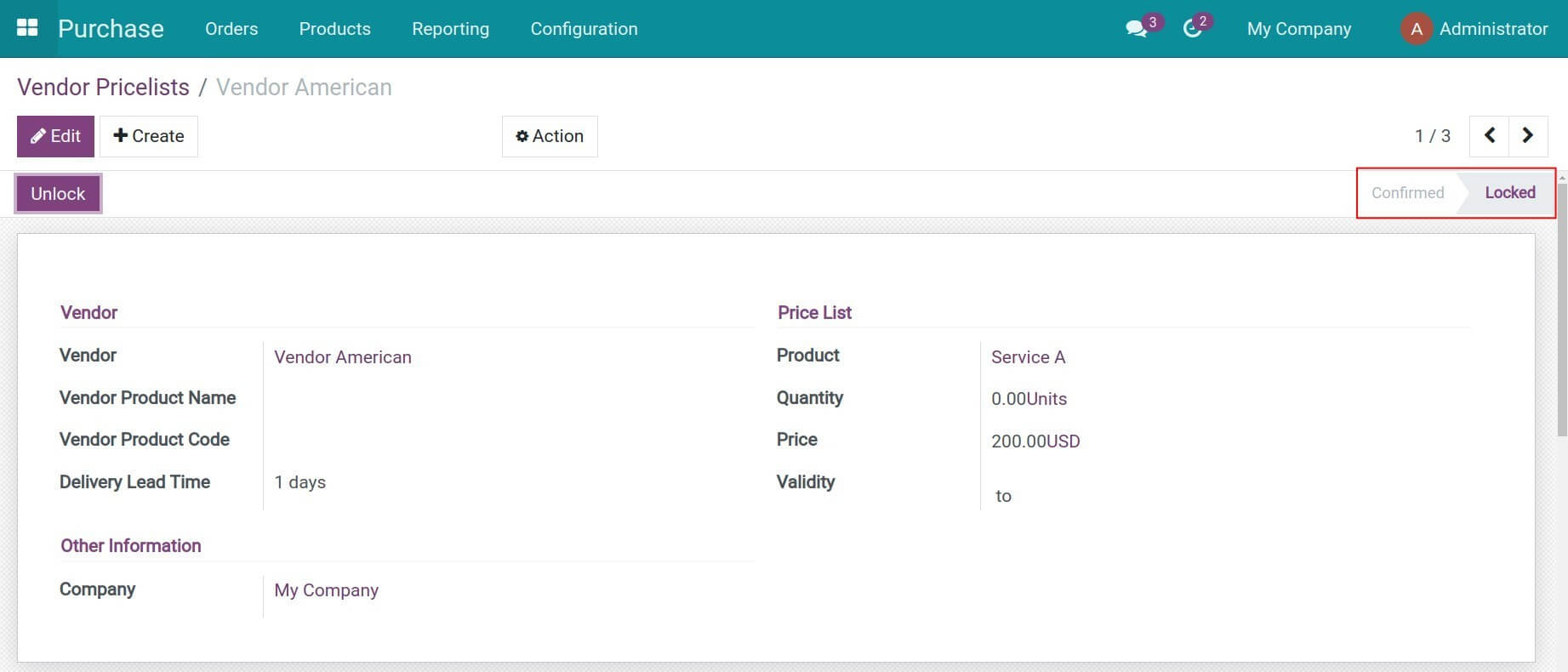Open the activities clock icon

1192,29
